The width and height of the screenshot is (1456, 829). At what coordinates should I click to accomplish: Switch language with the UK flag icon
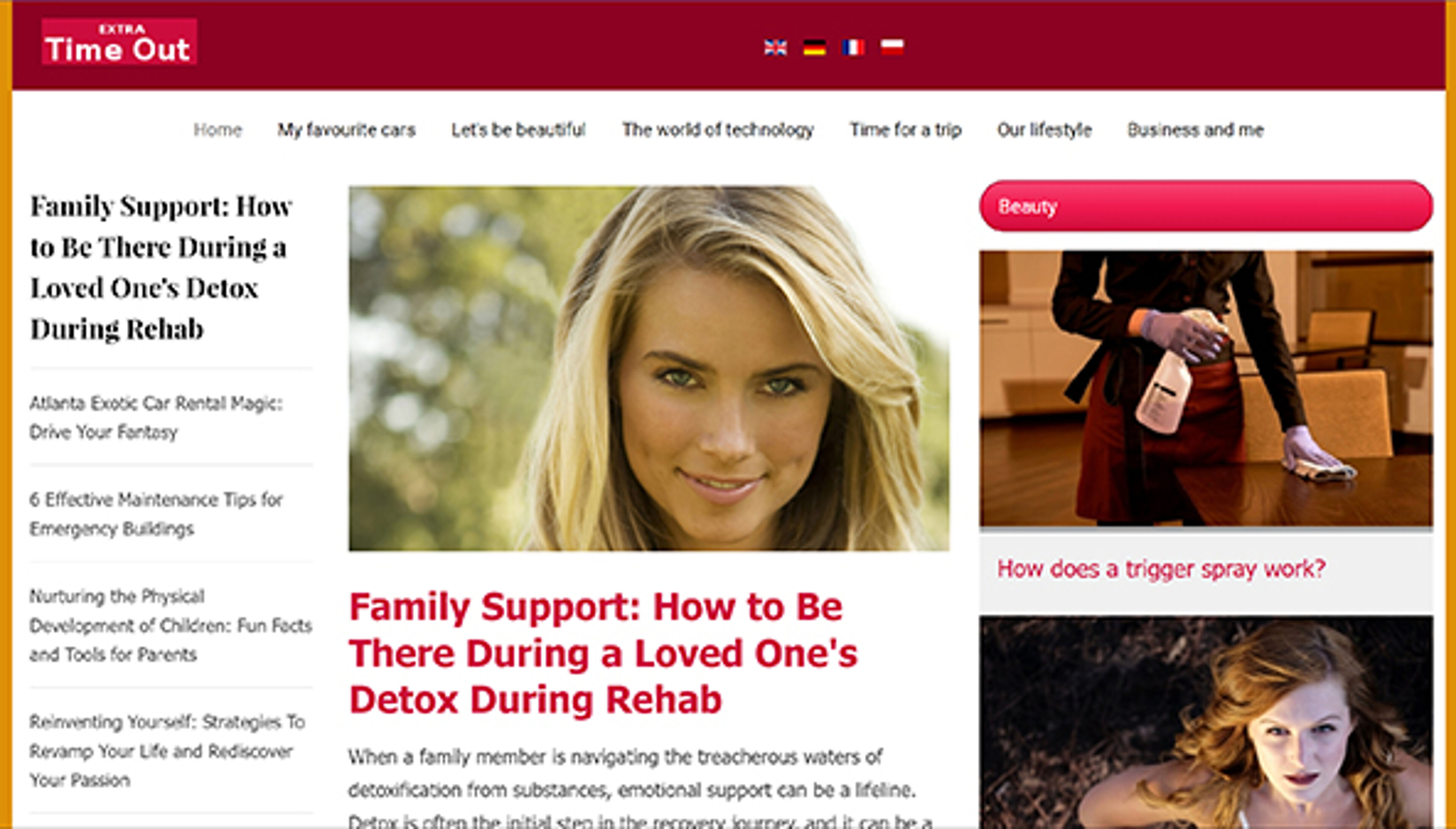coord(775,47)
